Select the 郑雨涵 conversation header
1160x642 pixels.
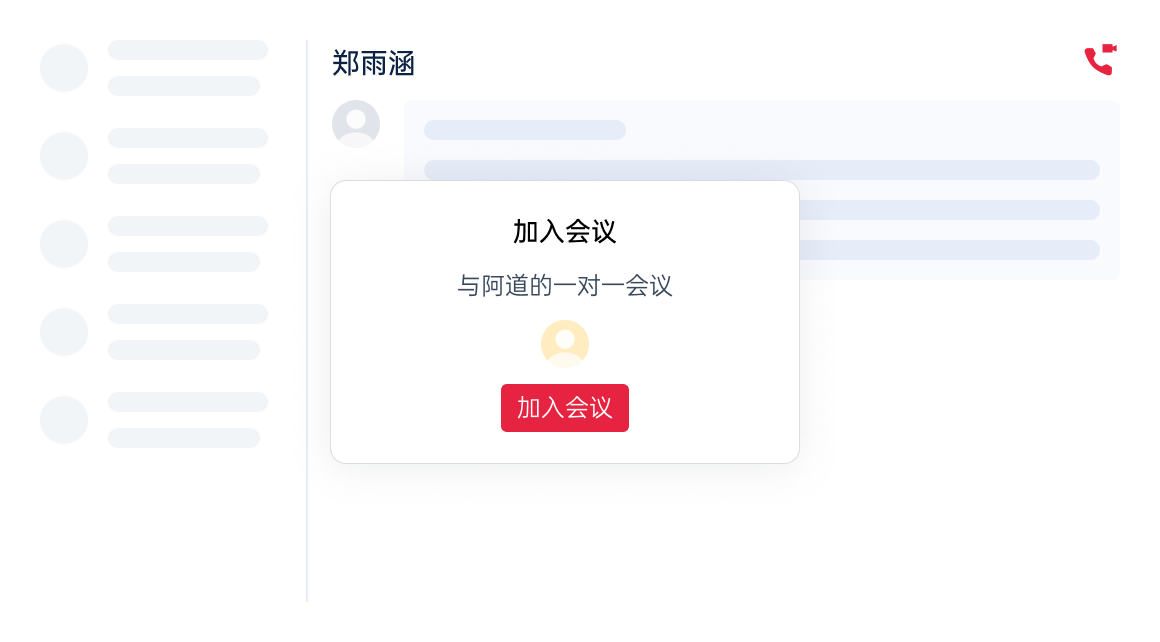coord(373,63)
